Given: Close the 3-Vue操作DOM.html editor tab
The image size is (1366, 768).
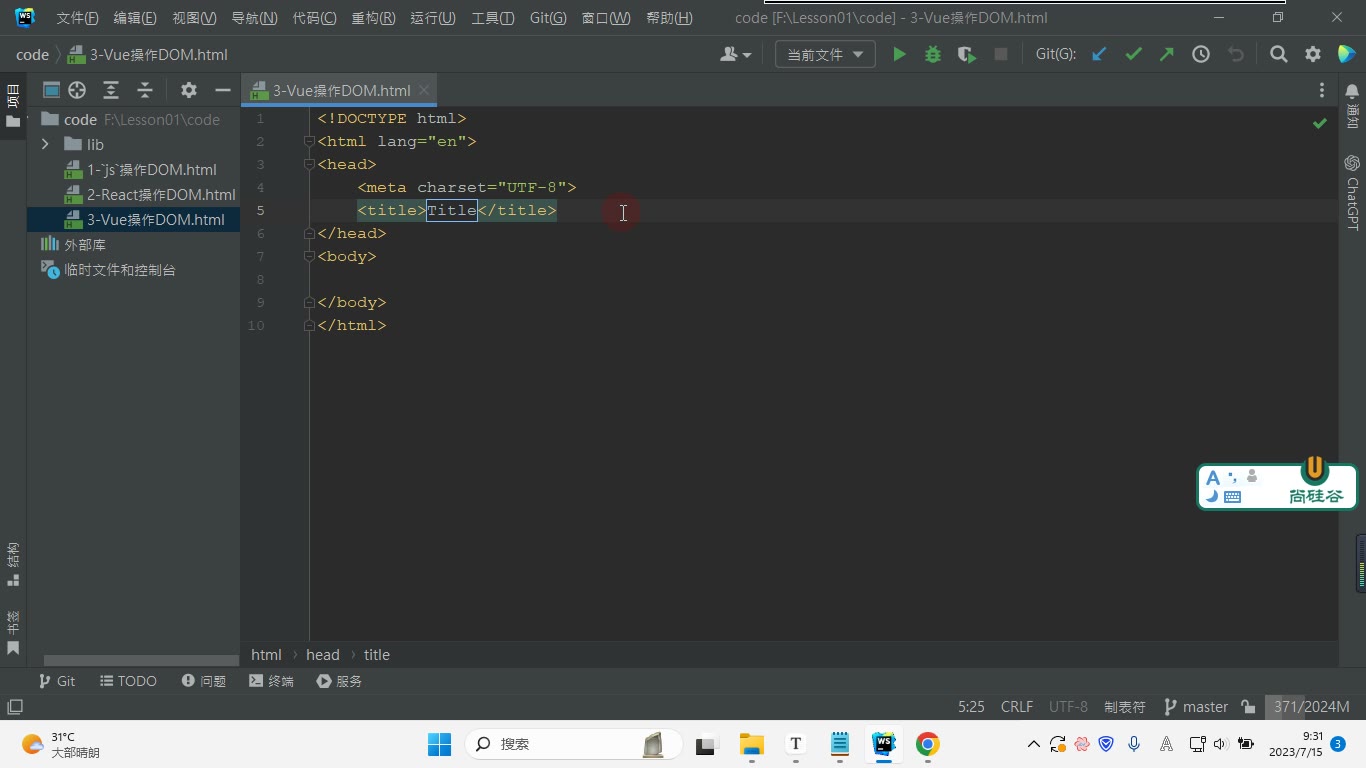Looking at the screenshot, I should point(424,90).
